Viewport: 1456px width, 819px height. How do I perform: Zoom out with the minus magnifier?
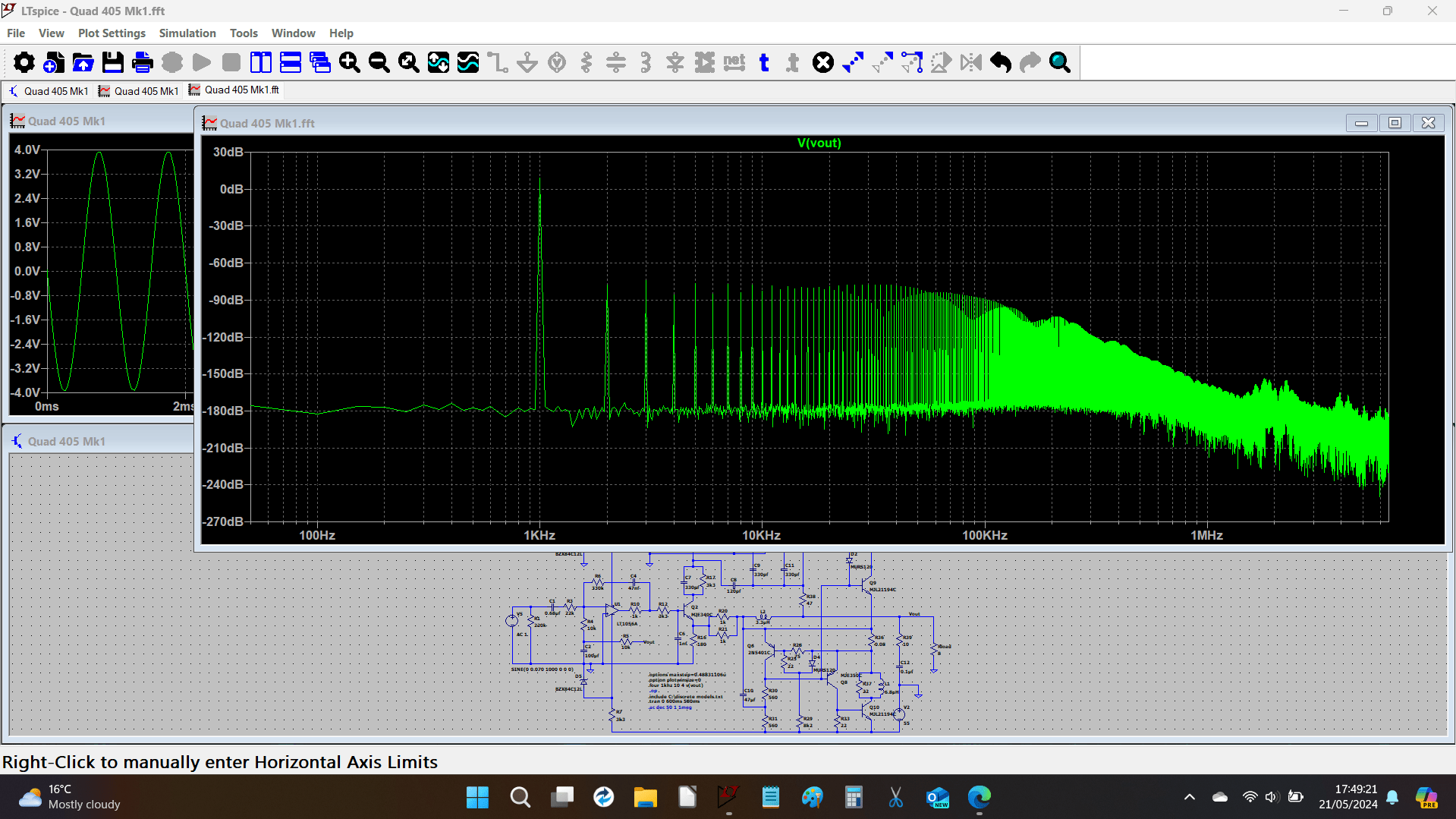(x=379, y=62)
